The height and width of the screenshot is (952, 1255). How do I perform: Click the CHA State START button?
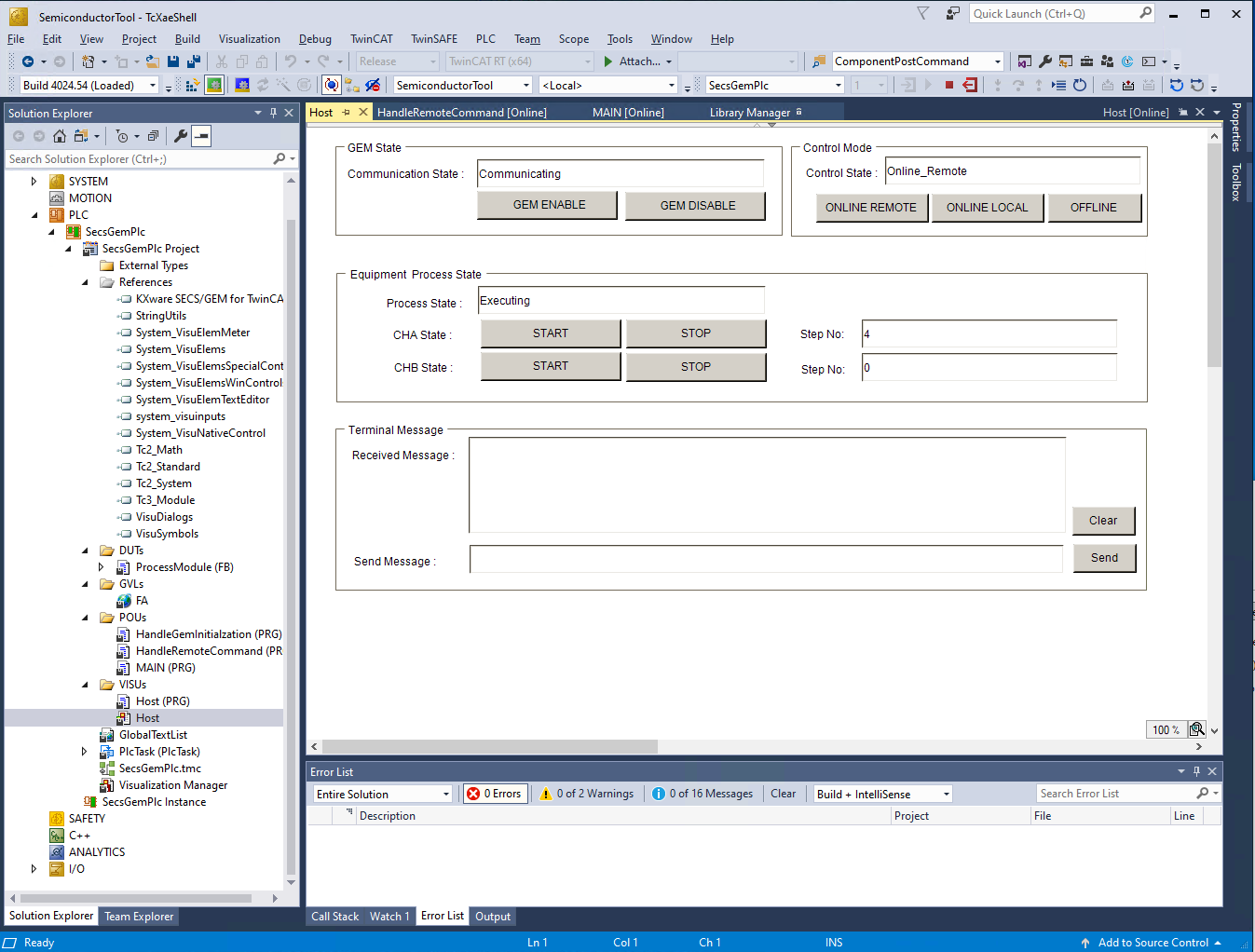(551, 333)
